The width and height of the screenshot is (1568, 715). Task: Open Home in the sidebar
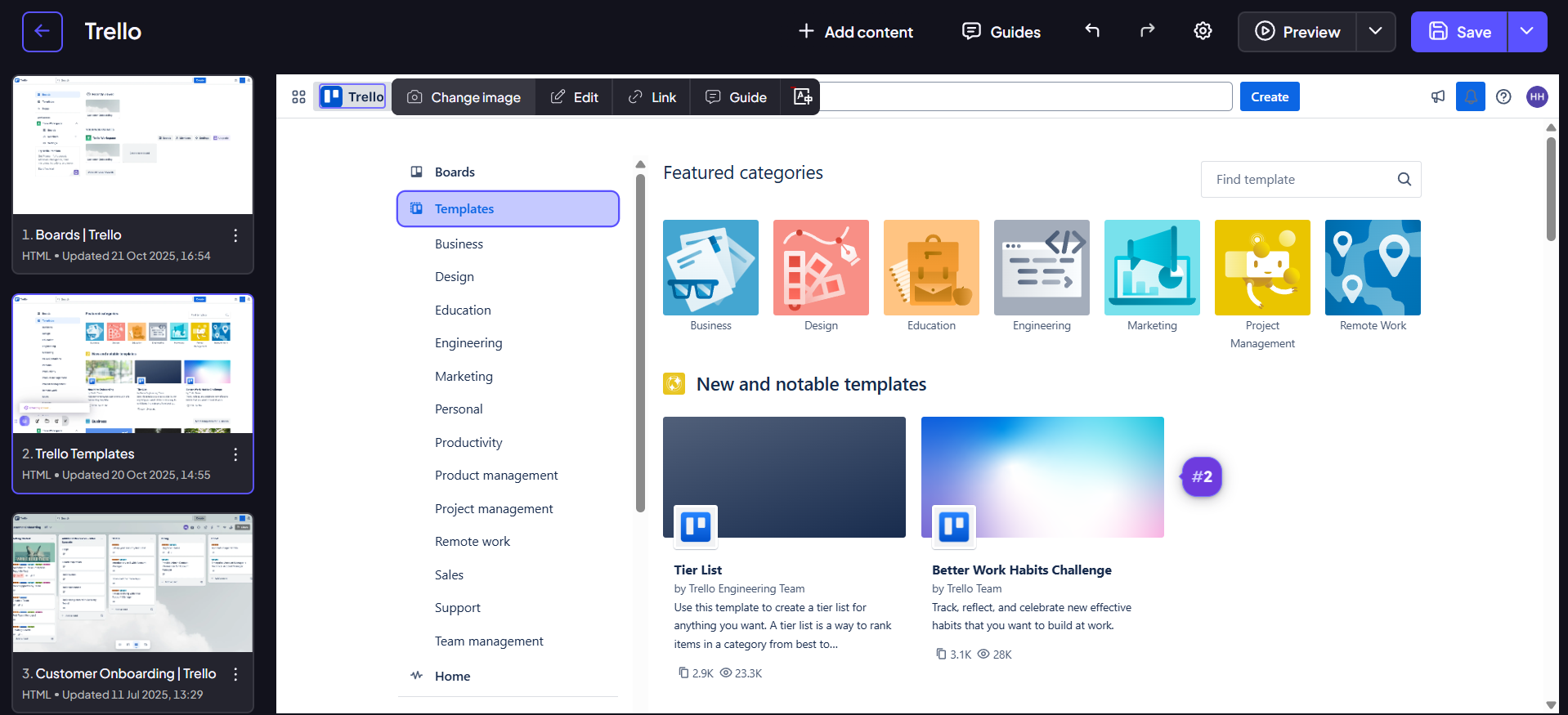click(507, 676)
